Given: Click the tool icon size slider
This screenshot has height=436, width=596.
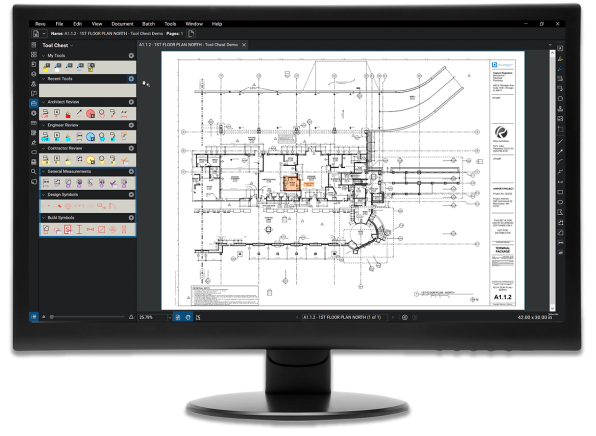Looking at the screenshot, I should coord(87,317).
